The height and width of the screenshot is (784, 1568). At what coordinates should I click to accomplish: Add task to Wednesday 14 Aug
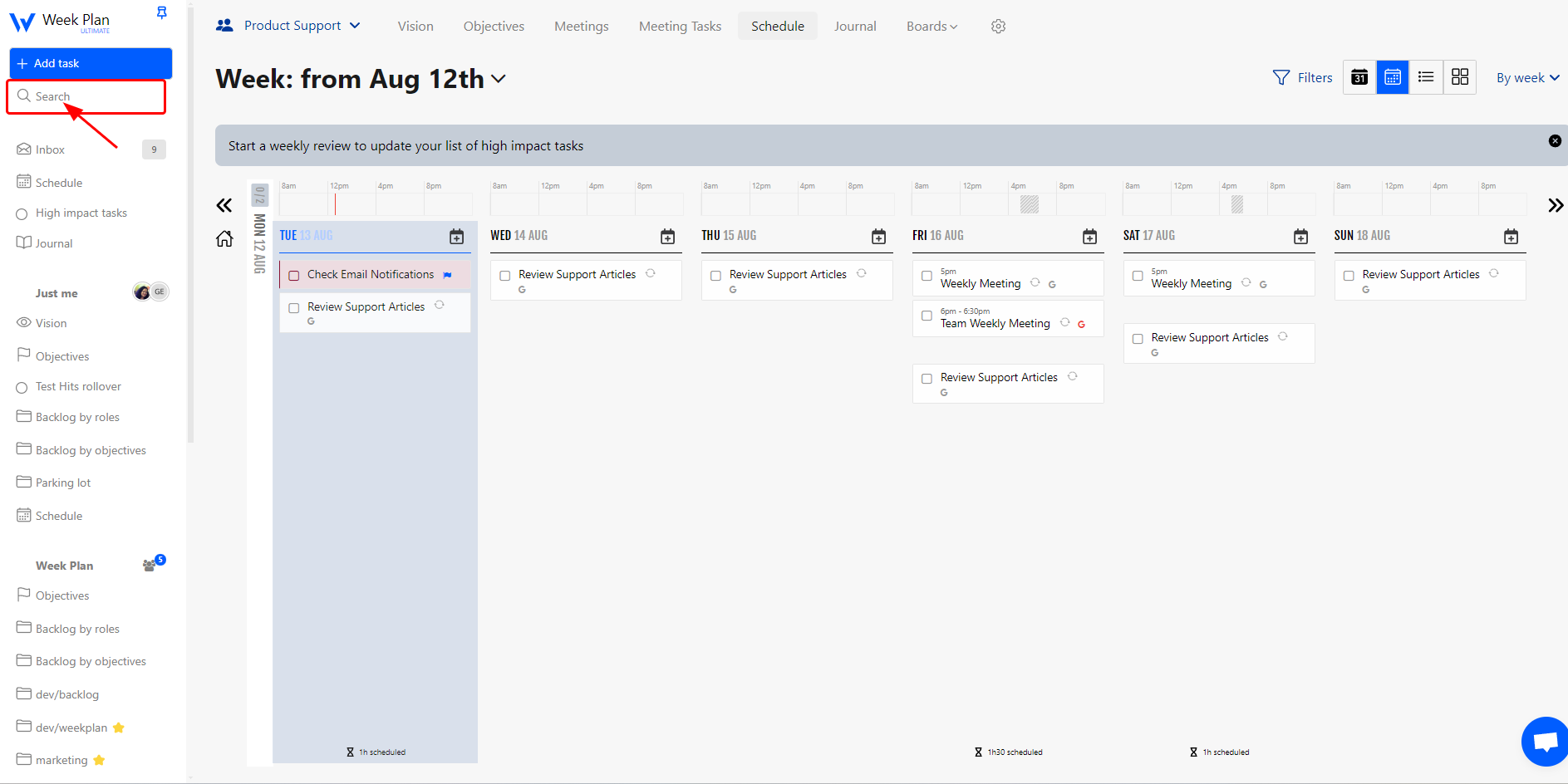pyautogui.click(x=667, y=237)
